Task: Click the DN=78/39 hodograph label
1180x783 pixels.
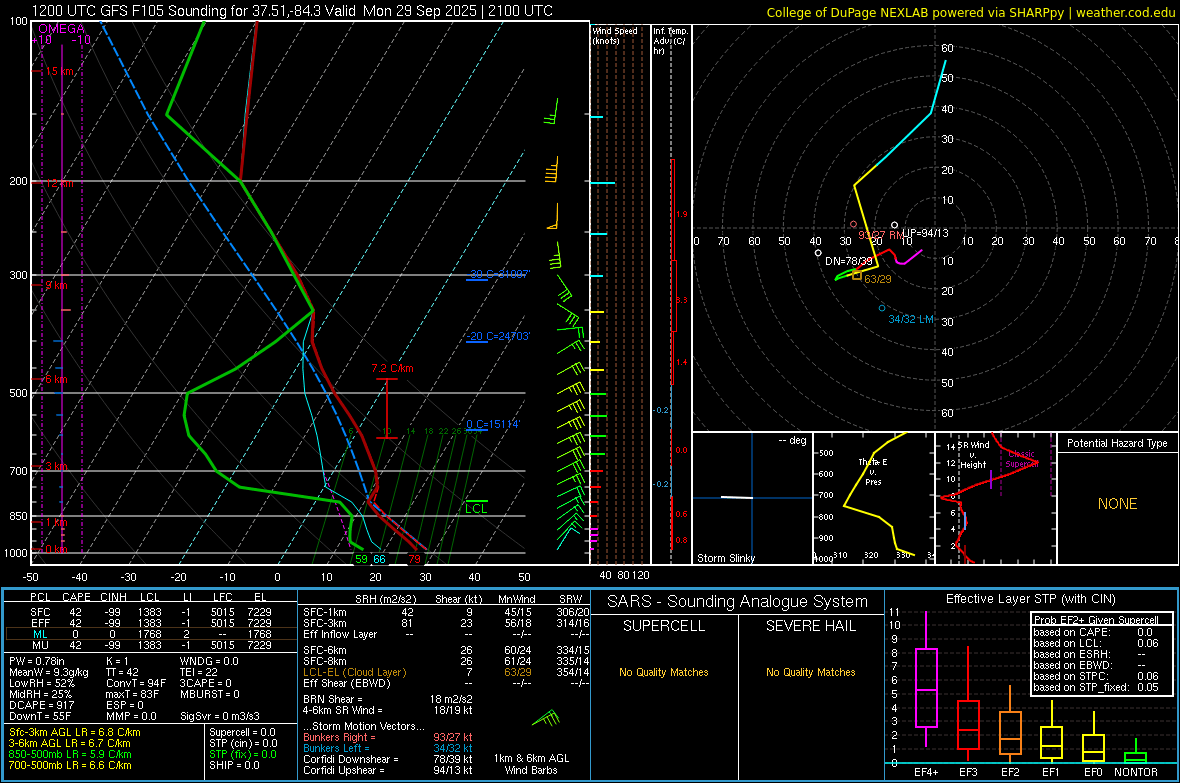Action: click(x=849, y=261)
